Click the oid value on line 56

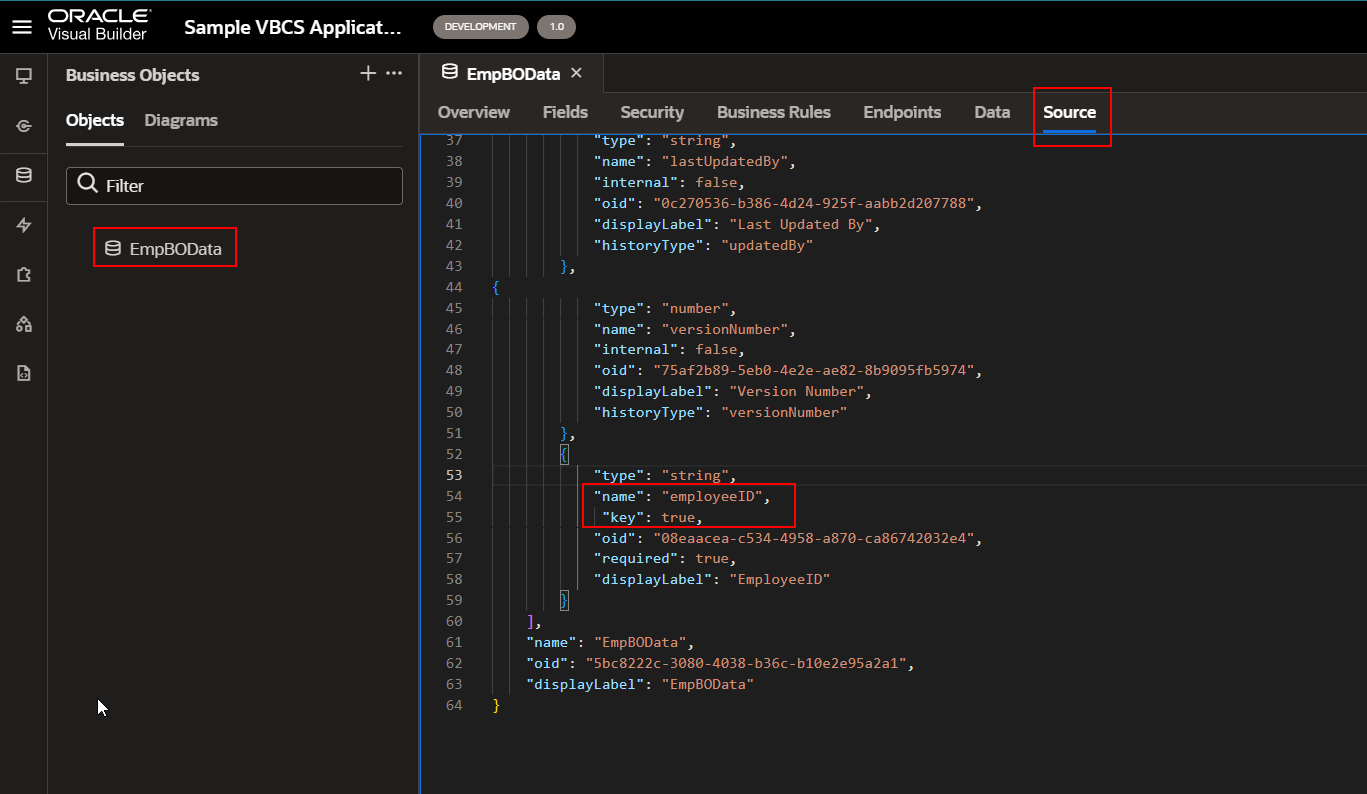(x=813, y=538)
